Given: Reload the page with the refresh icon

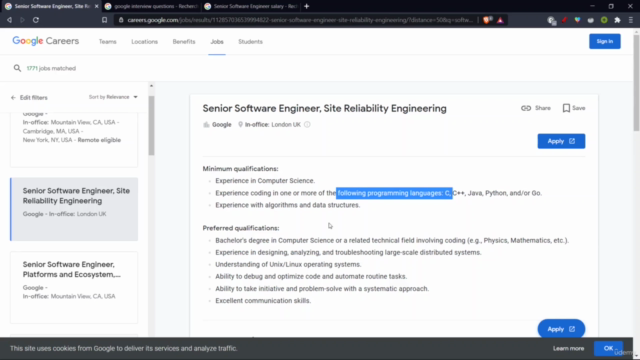Looking at the screenshot, I should click(36, 20).
